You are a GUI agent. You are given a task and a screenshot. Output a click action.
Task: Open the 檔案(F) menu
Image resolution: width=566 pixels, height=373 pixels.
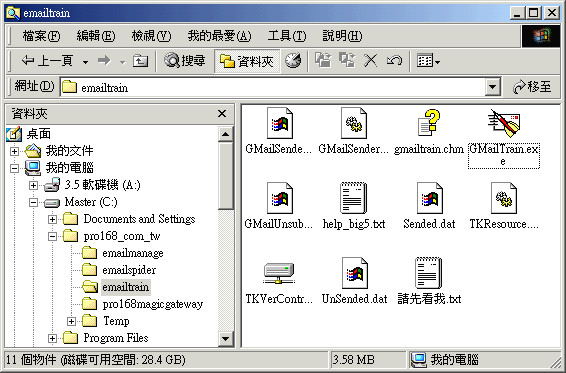click(41, 36)
